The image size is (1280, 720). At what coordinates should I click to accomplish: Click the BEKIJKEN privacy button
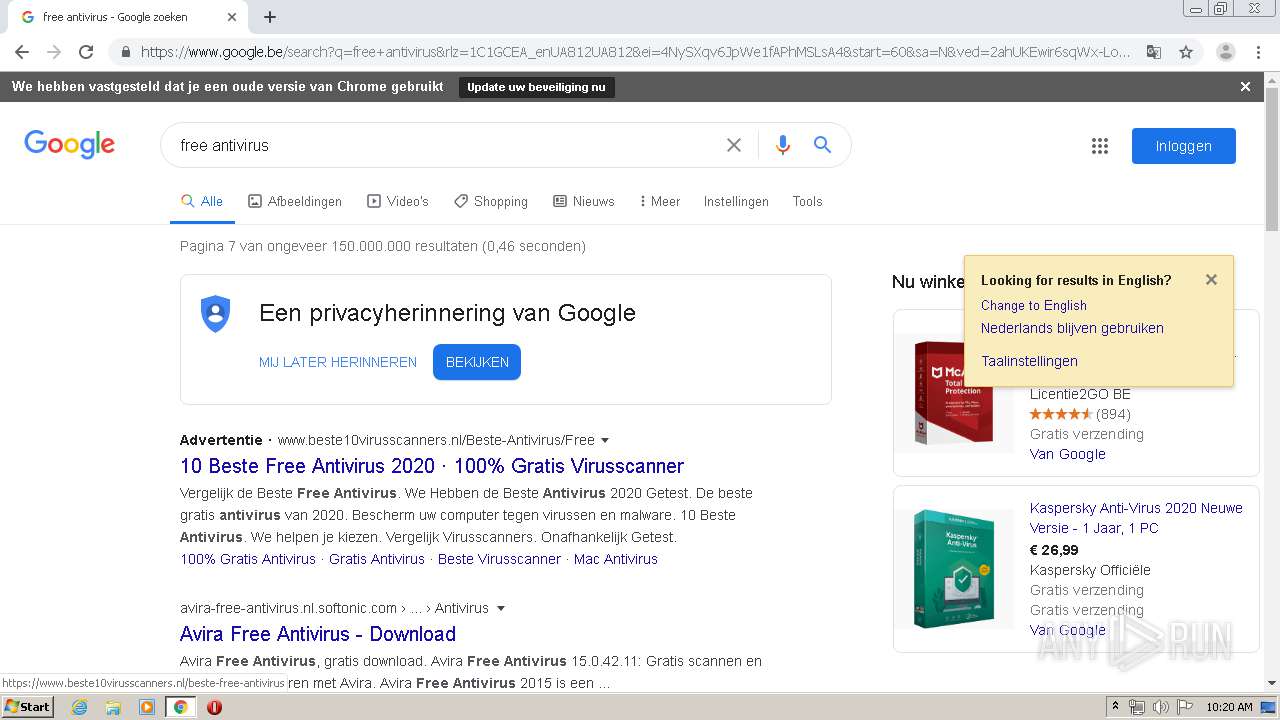click(477, 362)
